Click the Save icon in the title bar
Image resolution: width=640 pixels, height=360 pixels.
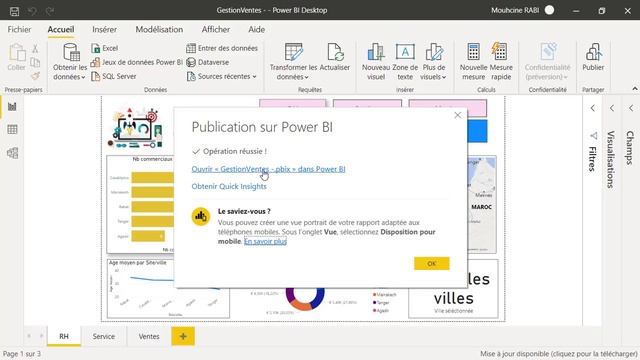14,11
